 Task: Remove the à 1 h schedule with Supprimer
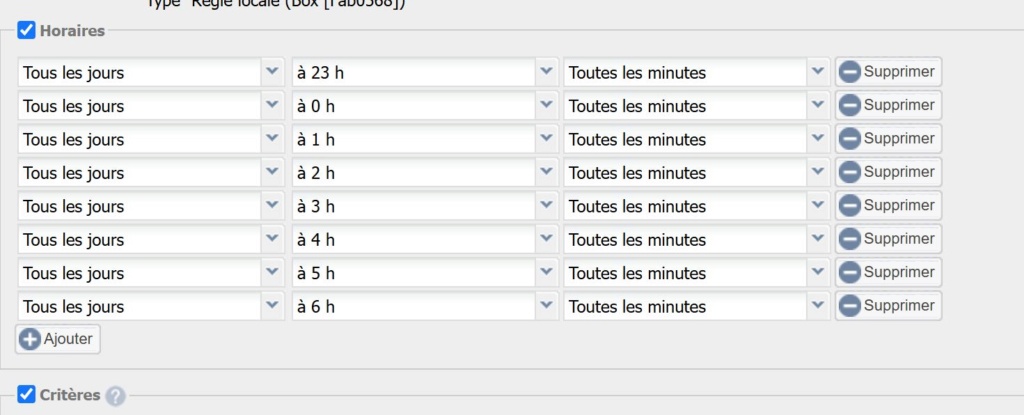tap(888, 139)
